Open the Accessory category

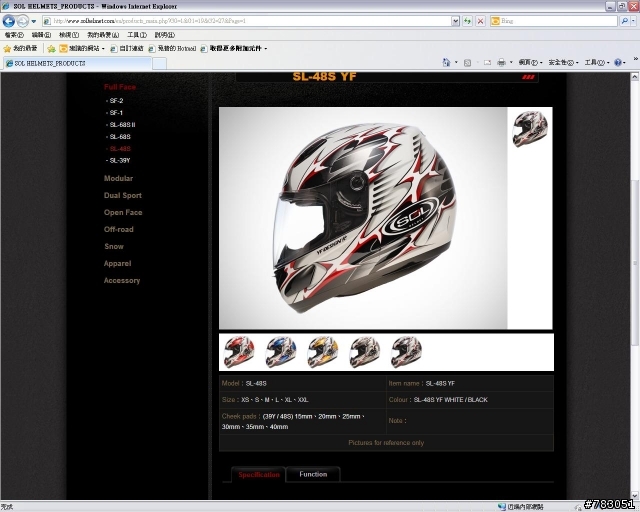coord(122,280)
